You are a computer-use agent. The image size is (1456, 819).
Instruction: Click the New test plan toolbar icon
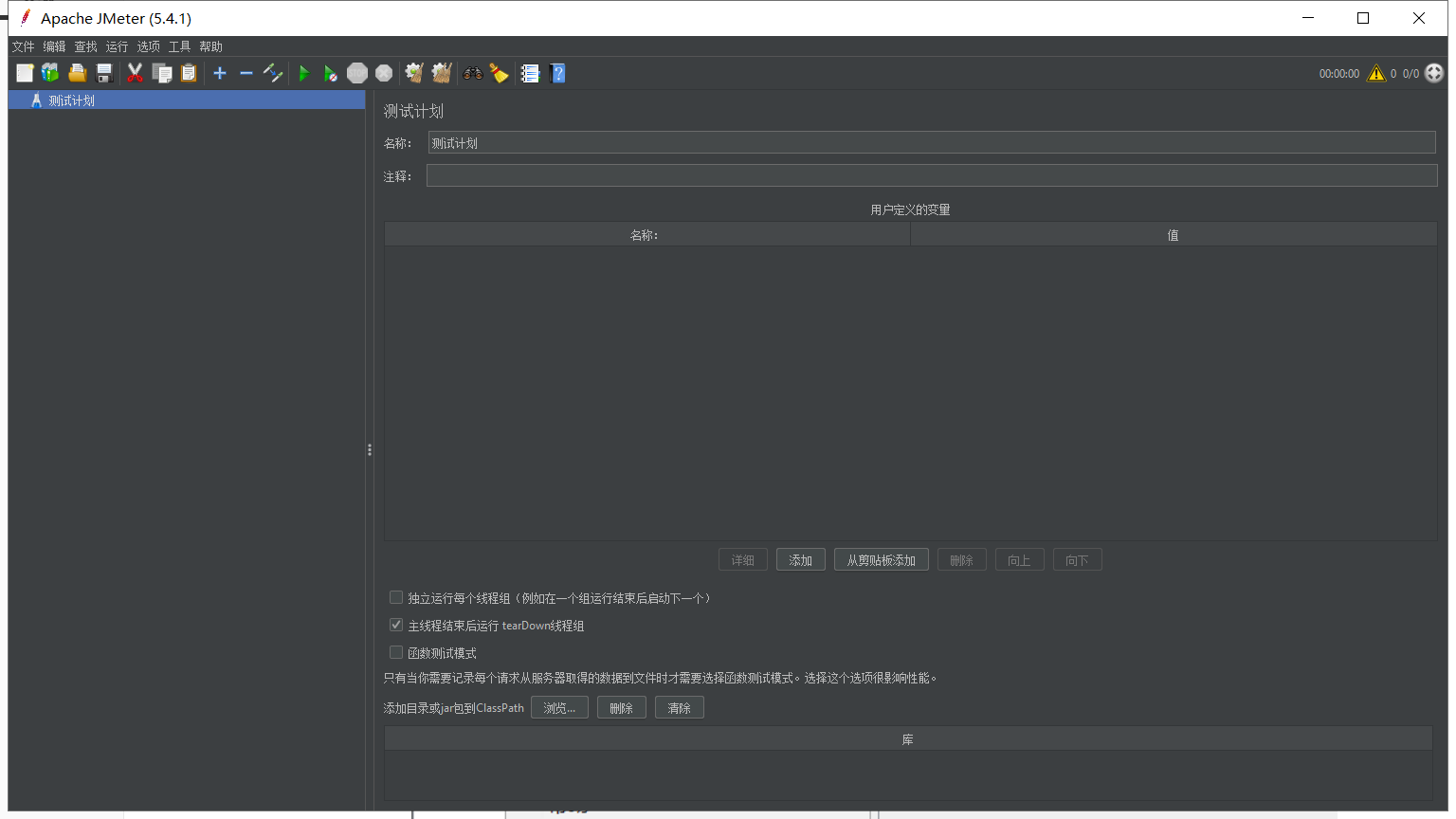pyautogui.click(x=25, y=73)
